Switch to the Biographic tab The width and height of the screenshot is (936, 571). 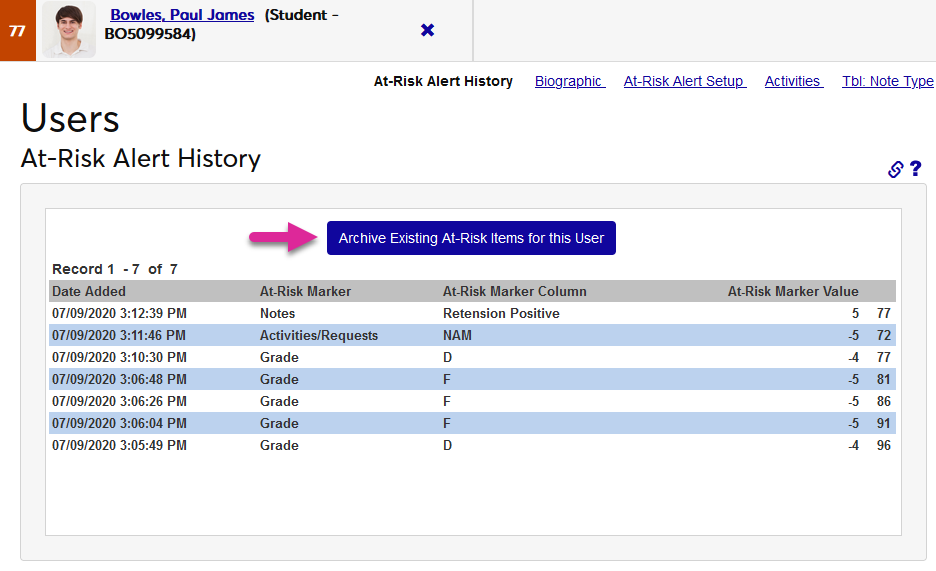point(569,81)
